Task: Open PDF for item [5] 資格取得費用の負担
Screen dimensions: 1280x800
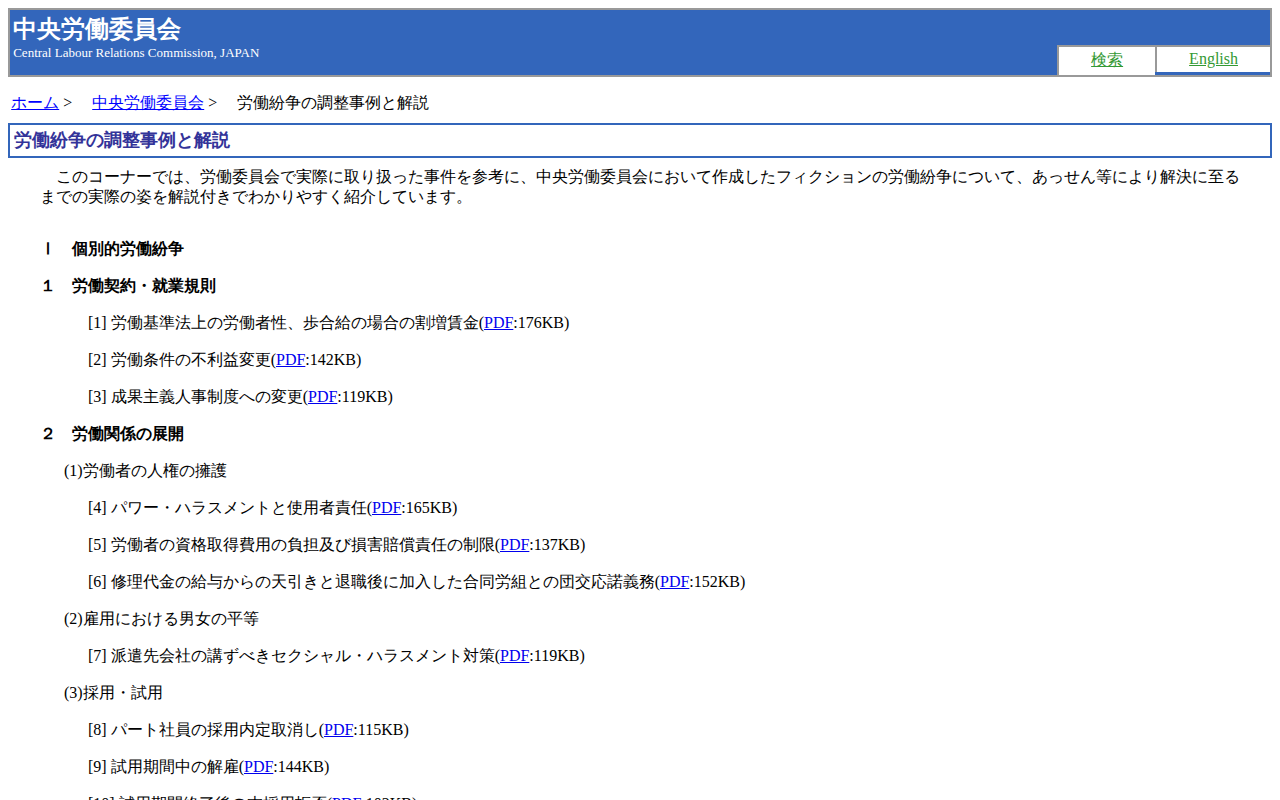Action: 514,545
